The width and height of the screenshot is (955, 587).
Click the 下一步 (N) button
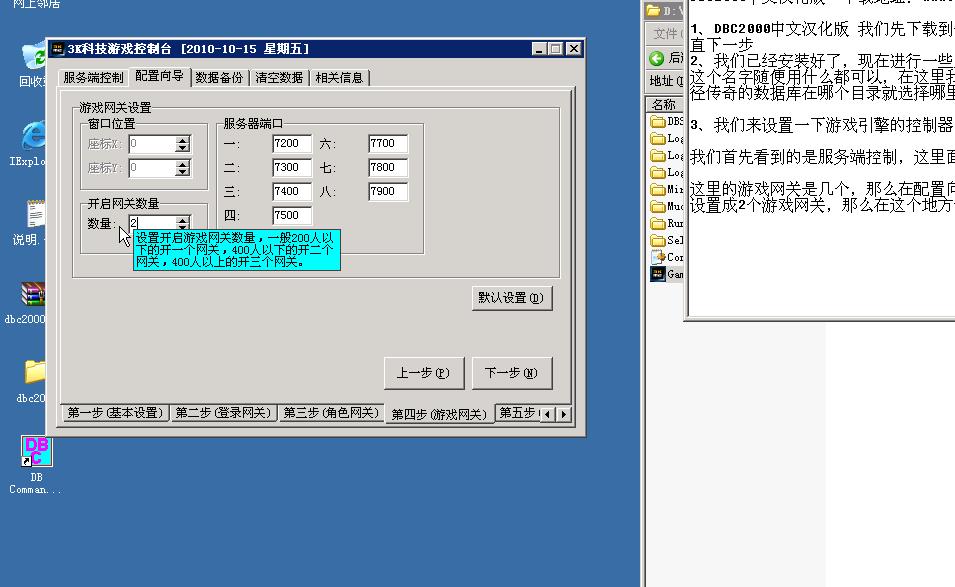512,373
